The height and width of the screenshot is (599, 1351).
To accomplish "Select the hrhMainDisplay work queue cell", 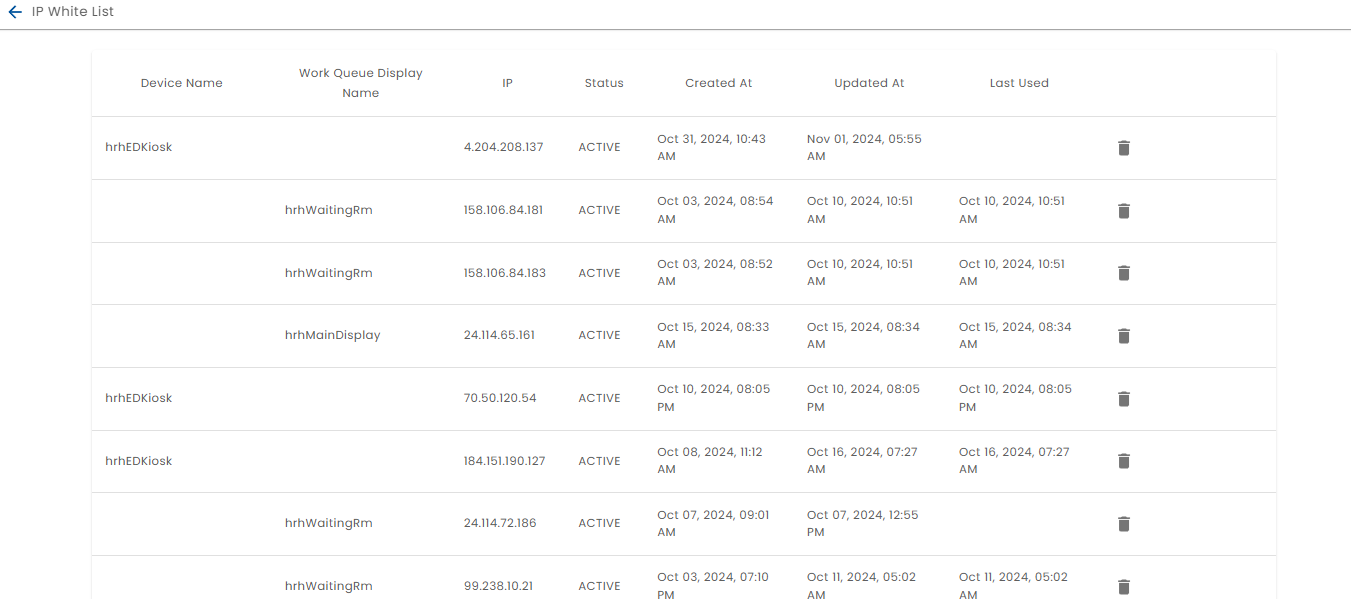I will (x=332, y=336).
